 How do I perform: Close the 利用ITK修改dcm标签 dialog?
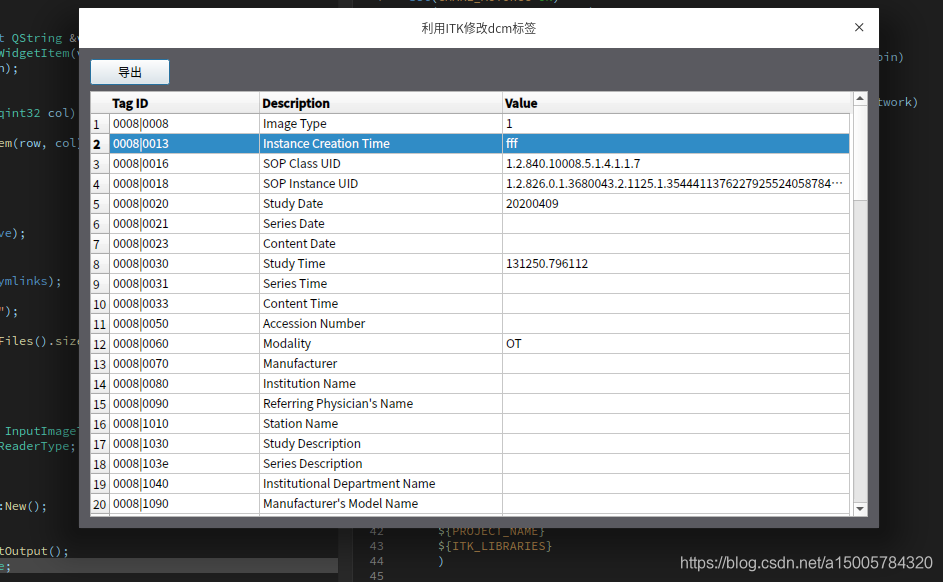coord(859,27)
